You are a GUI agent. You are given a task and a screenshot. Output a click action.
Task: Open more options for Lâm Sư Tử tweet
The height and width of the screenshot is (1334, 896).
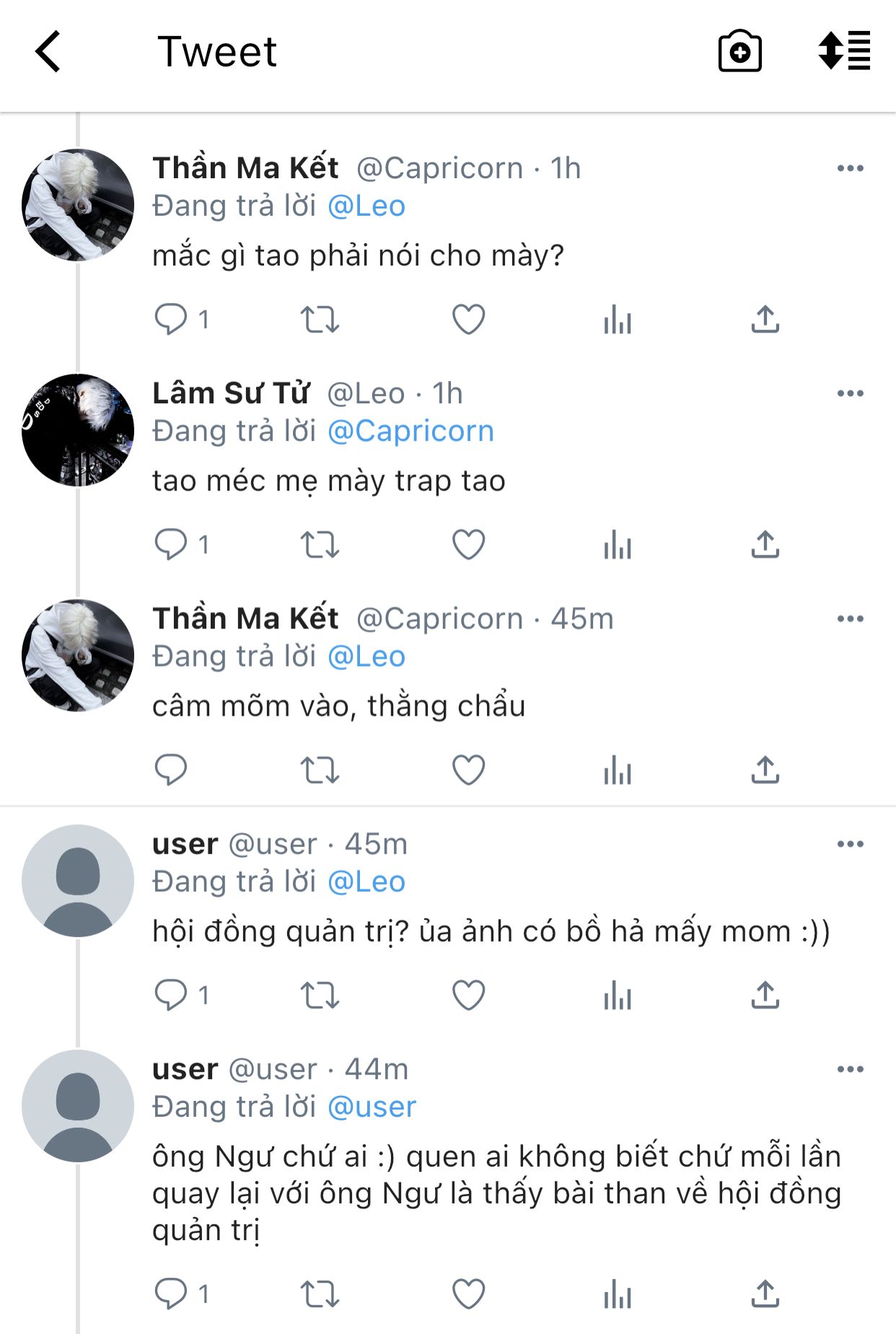(x=850, y=394)
